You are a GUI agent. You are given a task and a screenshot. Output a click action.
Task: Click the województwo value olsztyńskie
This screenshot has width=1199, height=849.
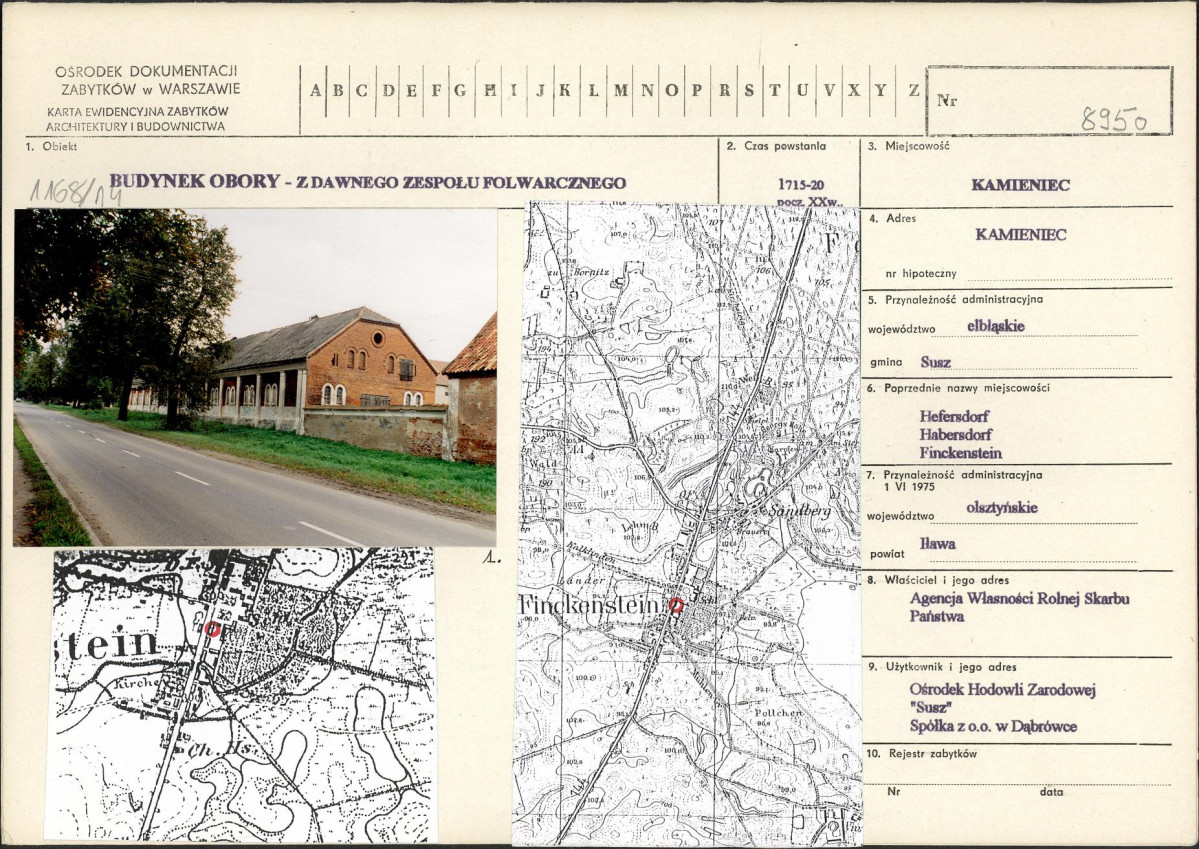1002,508
